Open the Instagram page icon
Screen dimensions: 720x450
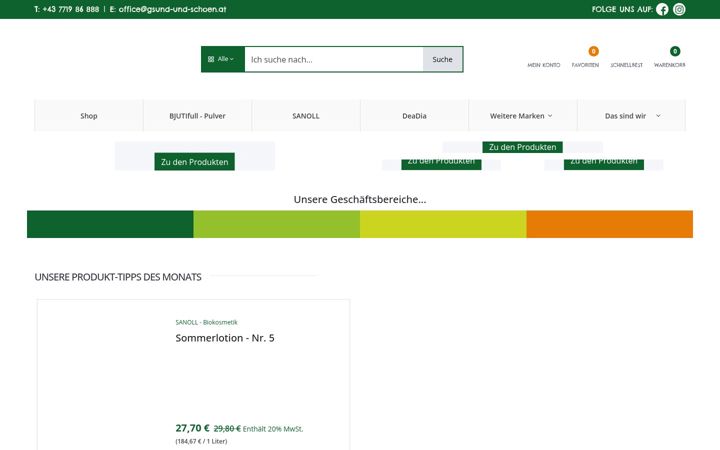[x=679, y=9]
